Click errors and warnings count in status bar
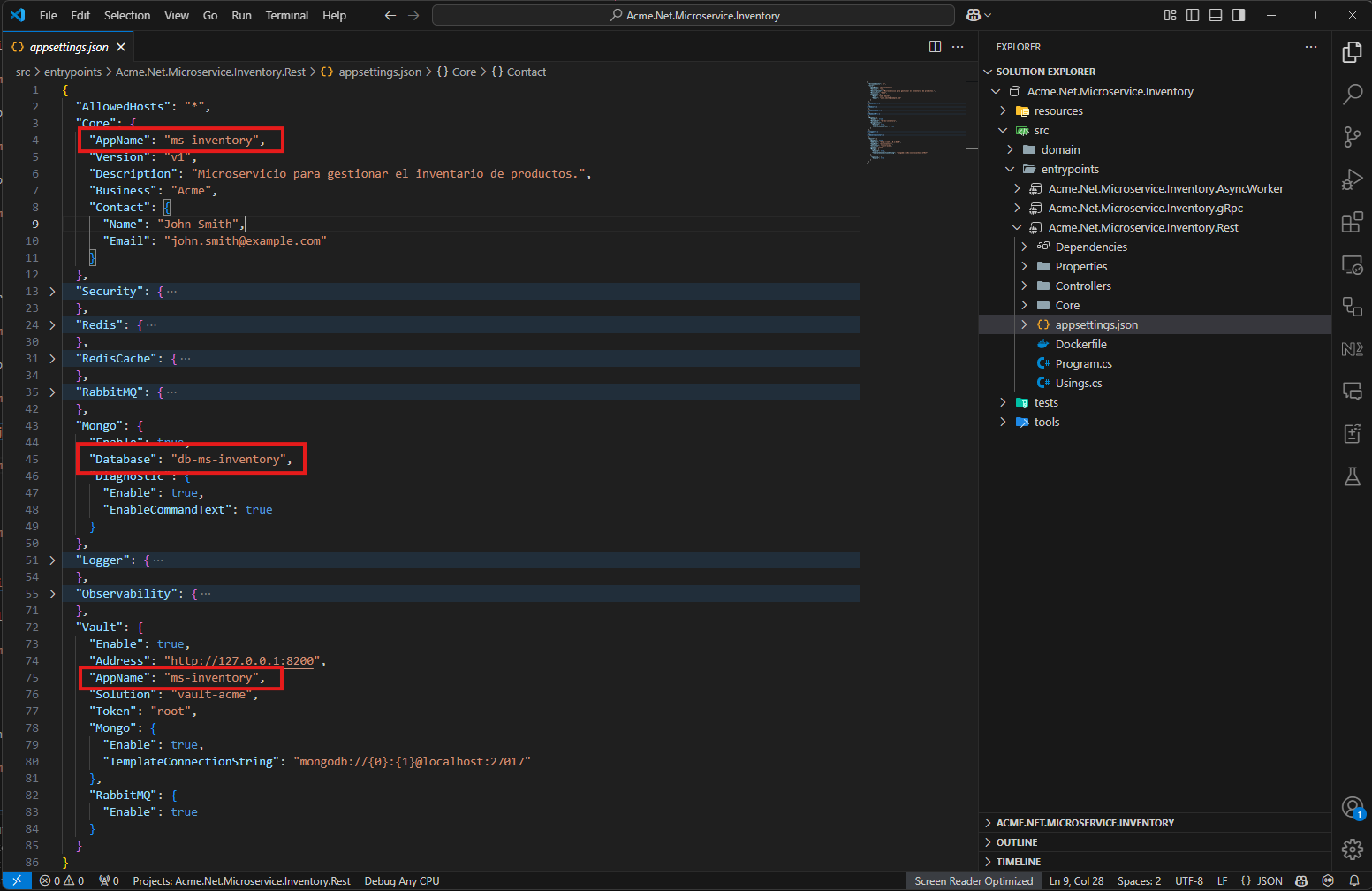Image resolution: width=1372 pixels, height=891 pixels. pyautogui.click(x=62, y=880)
